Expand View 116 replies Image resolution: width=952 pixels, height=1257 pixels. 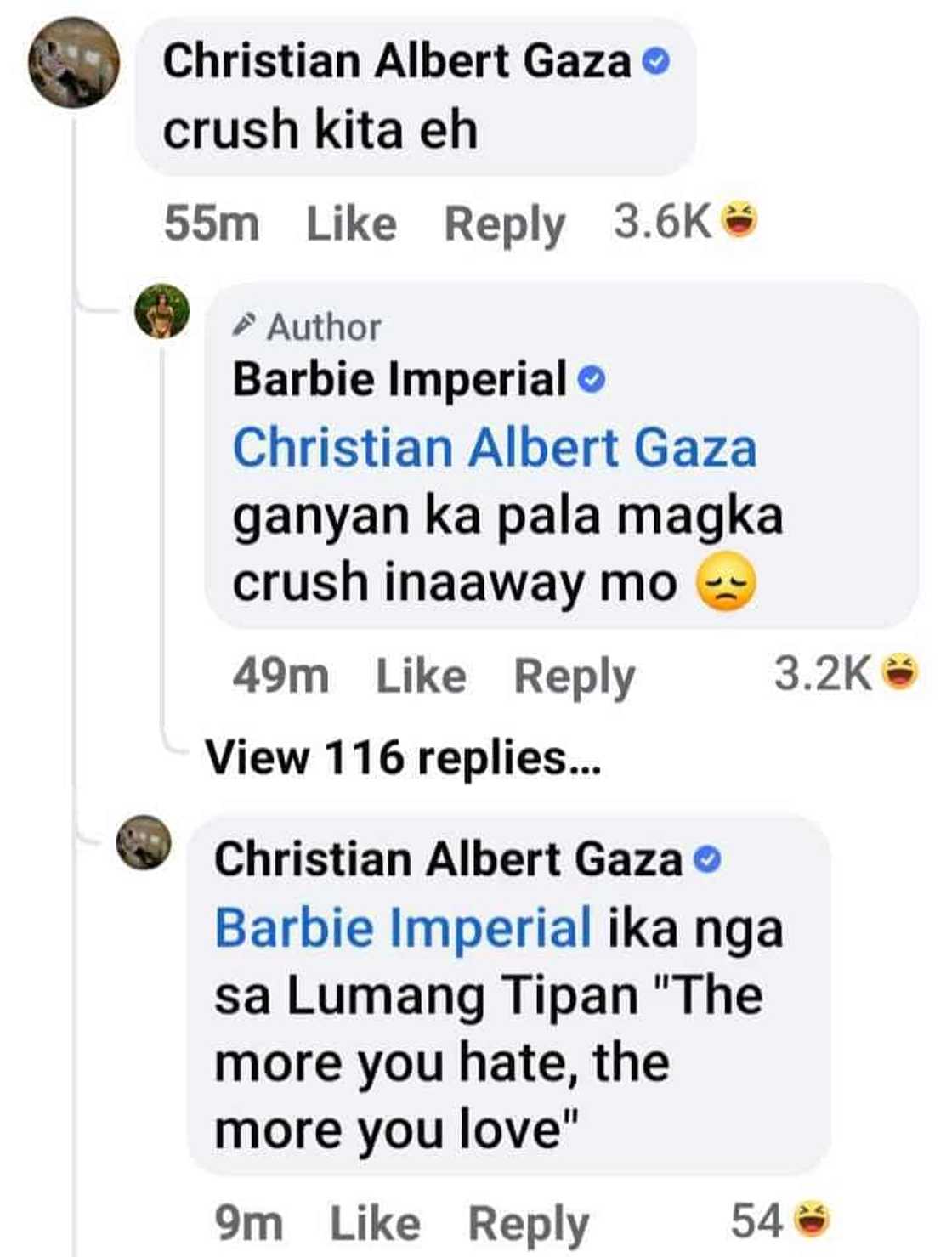click(404, 757)
